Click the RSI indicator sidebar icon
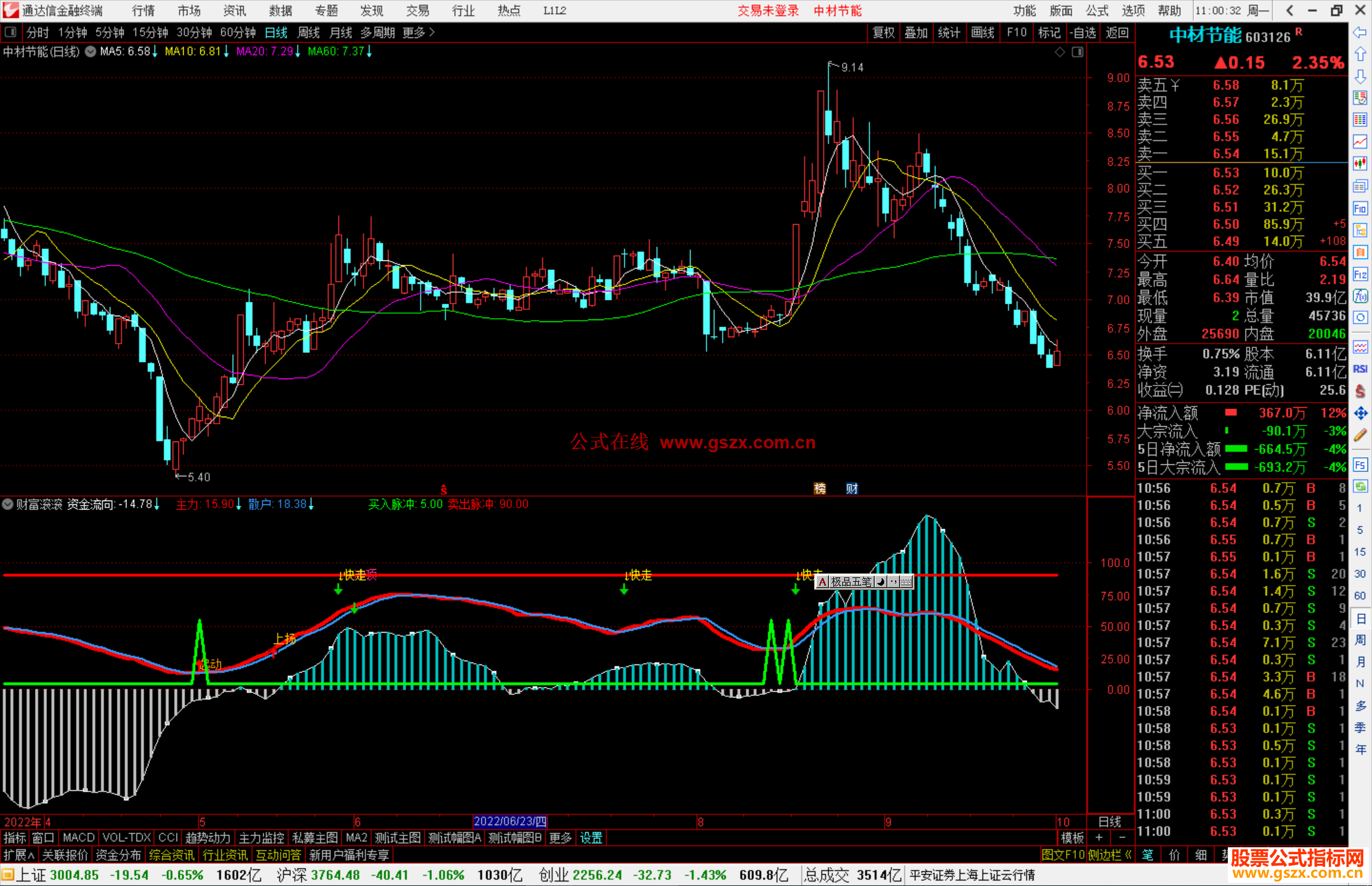 click(x=1360, y=369)
